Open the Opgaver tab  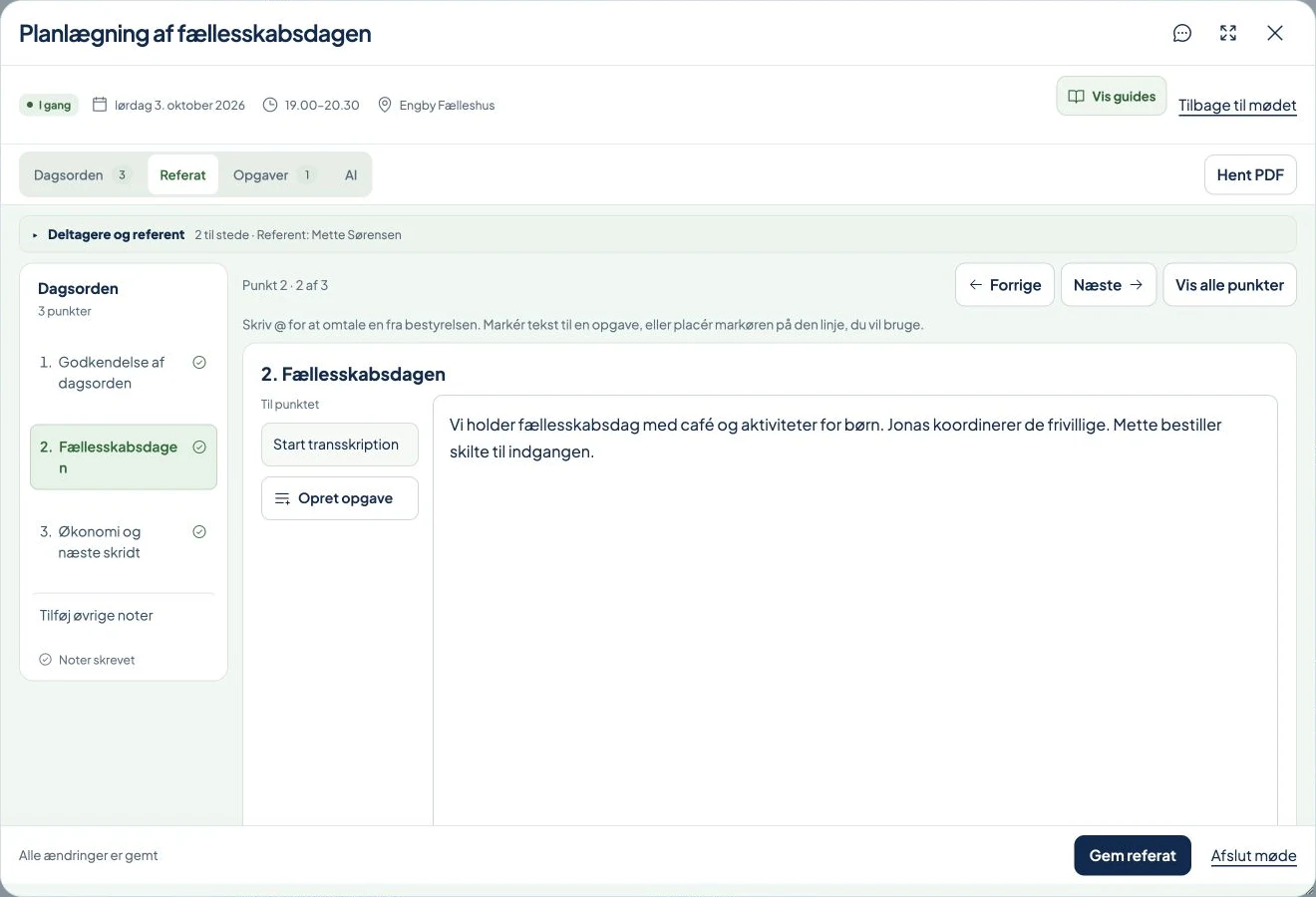click(x=275, y=174)
